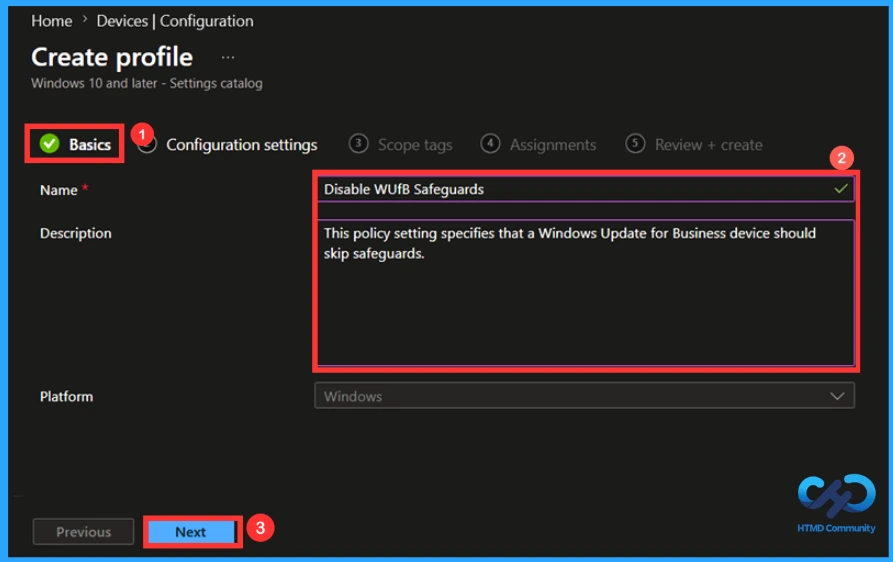Image resolution: width=893 pixels, height=562 pixels.
Task: Click the Platform dropdown chevron arrow
Action: click(837, 396)
